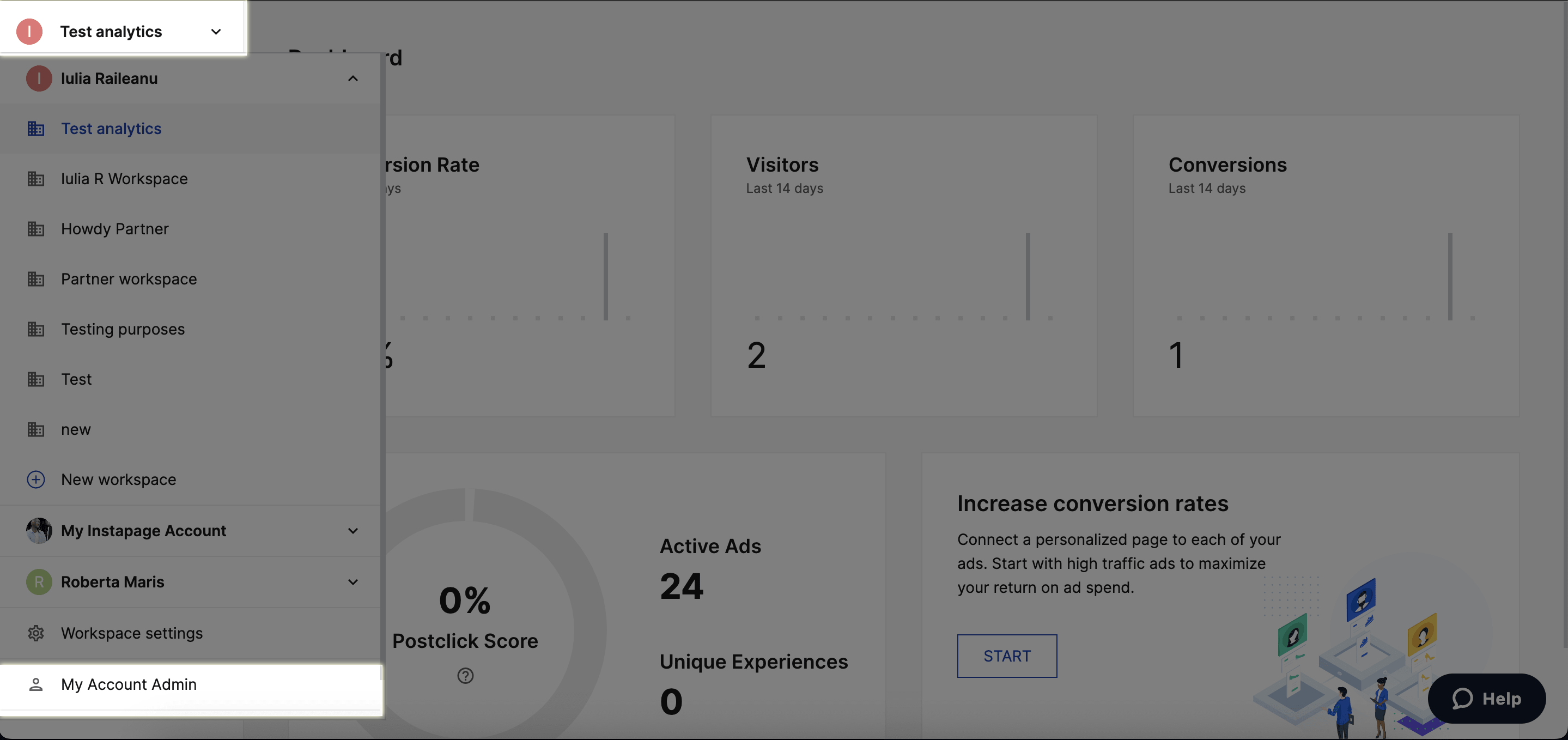Image resolution: width=1568 pixels, height=740 pixels.
Task: Collapse the Iulia Raileanu account section
Action: (x=353, y=78)
